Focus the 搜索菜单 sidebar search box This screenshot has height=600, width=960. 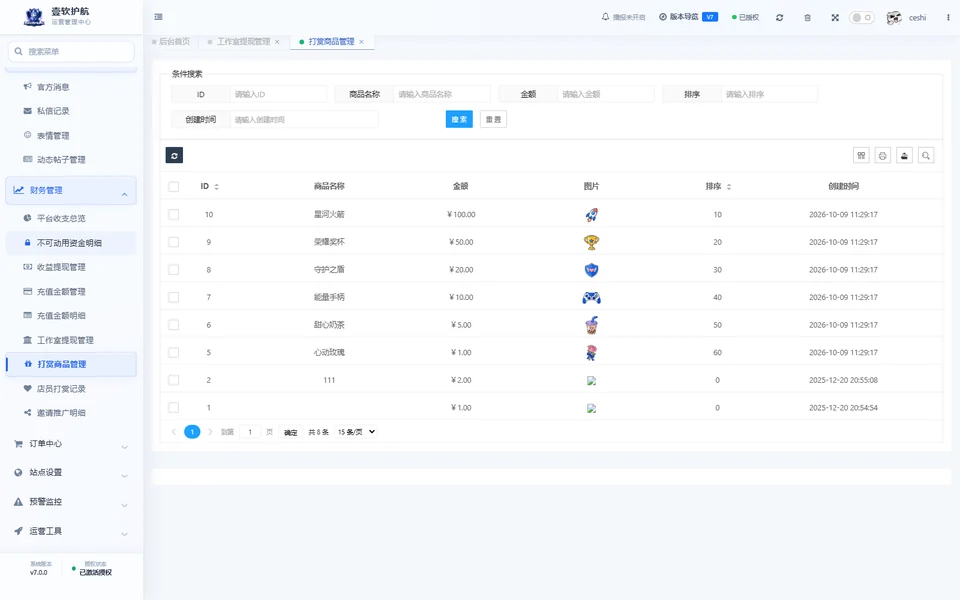click(x=71, y=51)
